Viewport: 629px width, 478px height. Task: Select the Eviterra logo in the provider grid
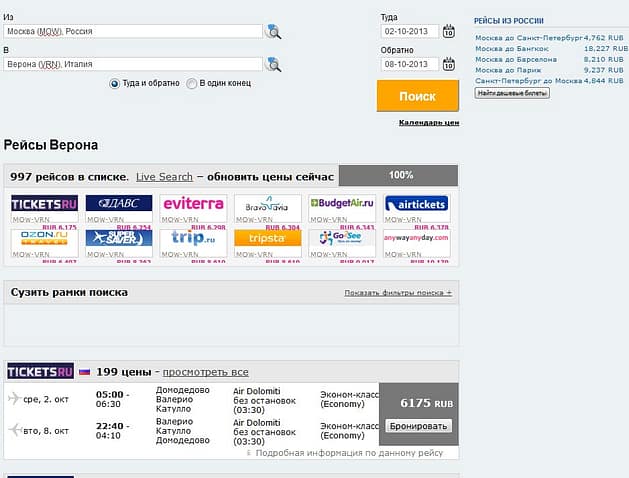coord(193,204)
